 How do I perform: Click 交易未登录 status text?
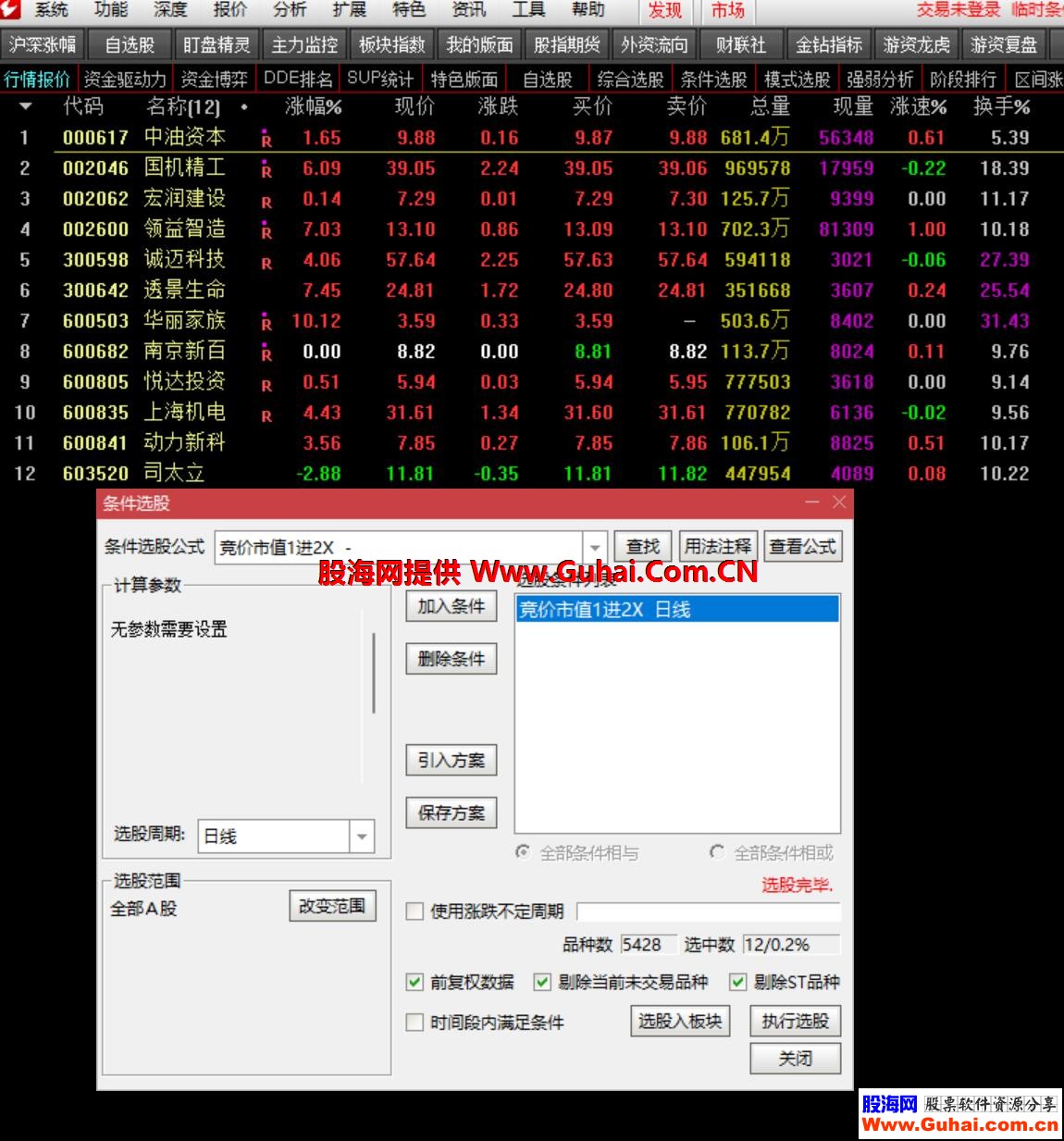pos(959,10)
